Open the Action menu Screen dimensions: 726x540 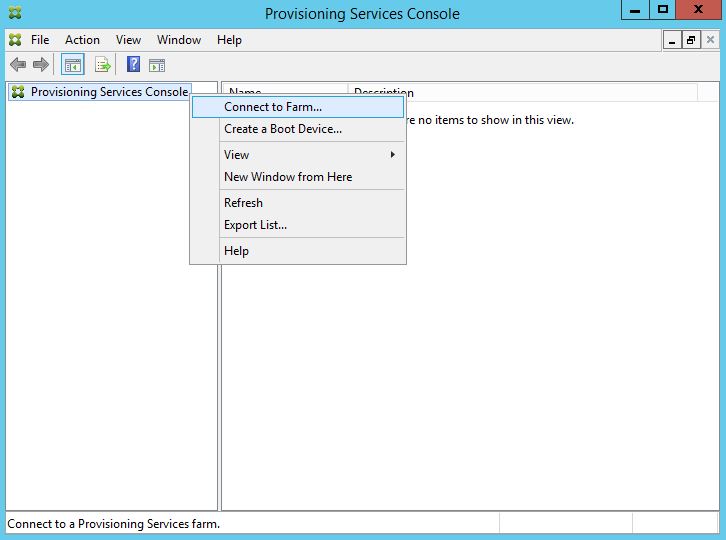pos(82,40)
